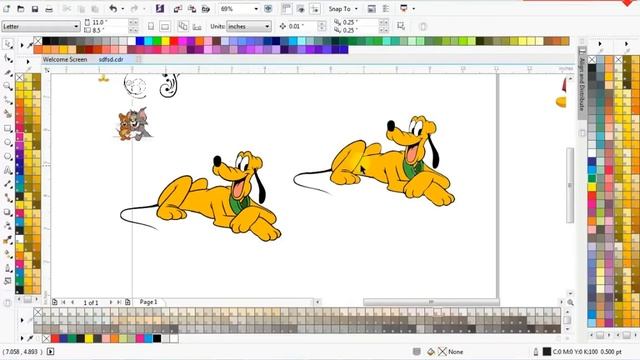
Task: Toggle the Current Page layout button
Action: click(197, 27)
